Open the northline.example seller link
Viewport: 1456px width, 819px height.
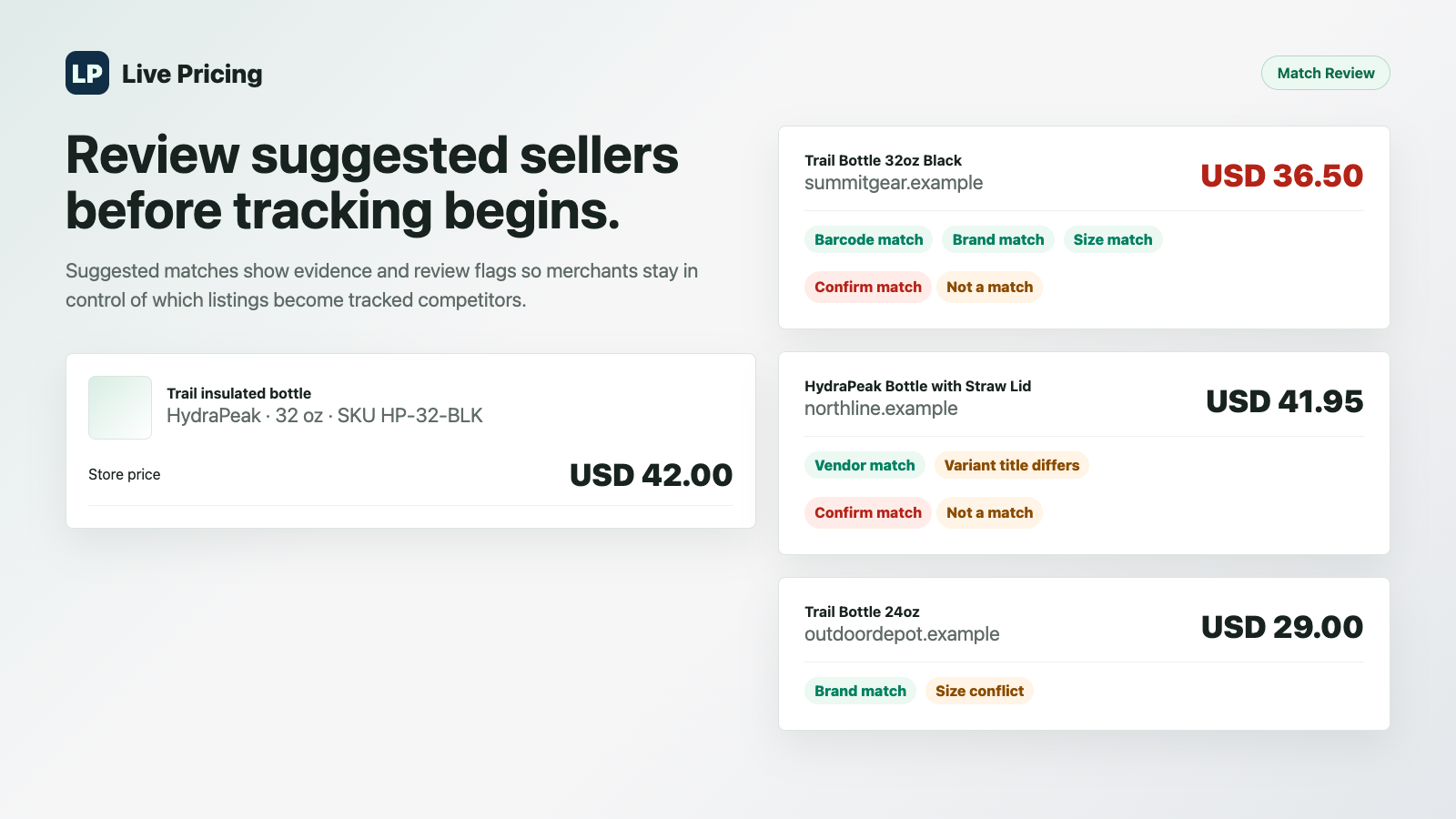pos(881,409)
